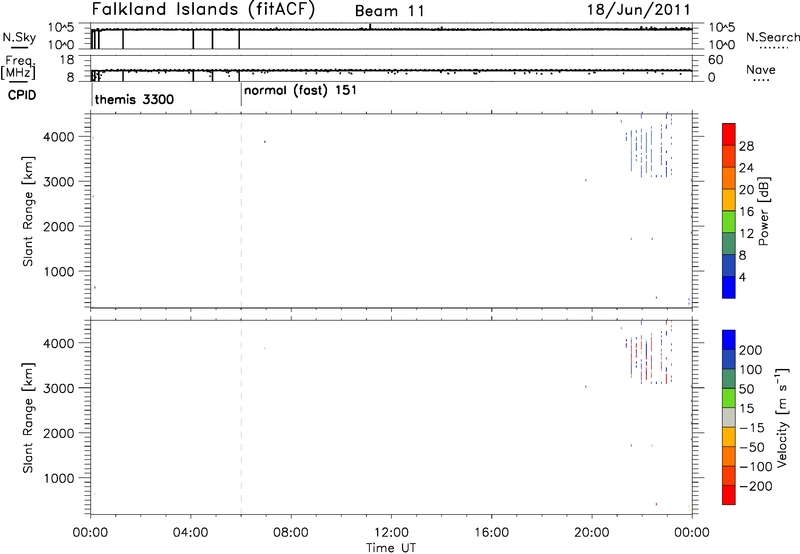Select the 'Beam 11' label
This screenshot has height=554, width=800.
point(389,11)
